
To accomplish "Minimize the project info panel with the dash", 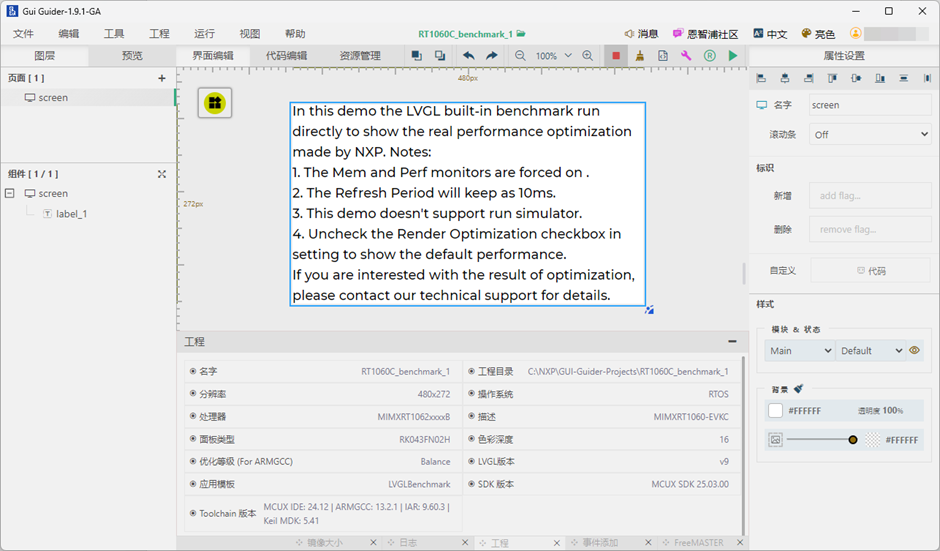I will tap(732, 341).
